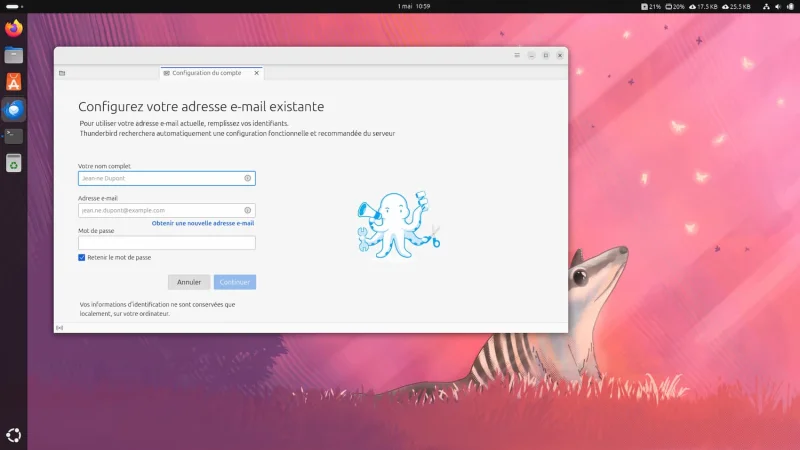Open the battery indicator in top bar
This screenshot has width=800, height=450.
pyautogui.click(x=790, y=7)
